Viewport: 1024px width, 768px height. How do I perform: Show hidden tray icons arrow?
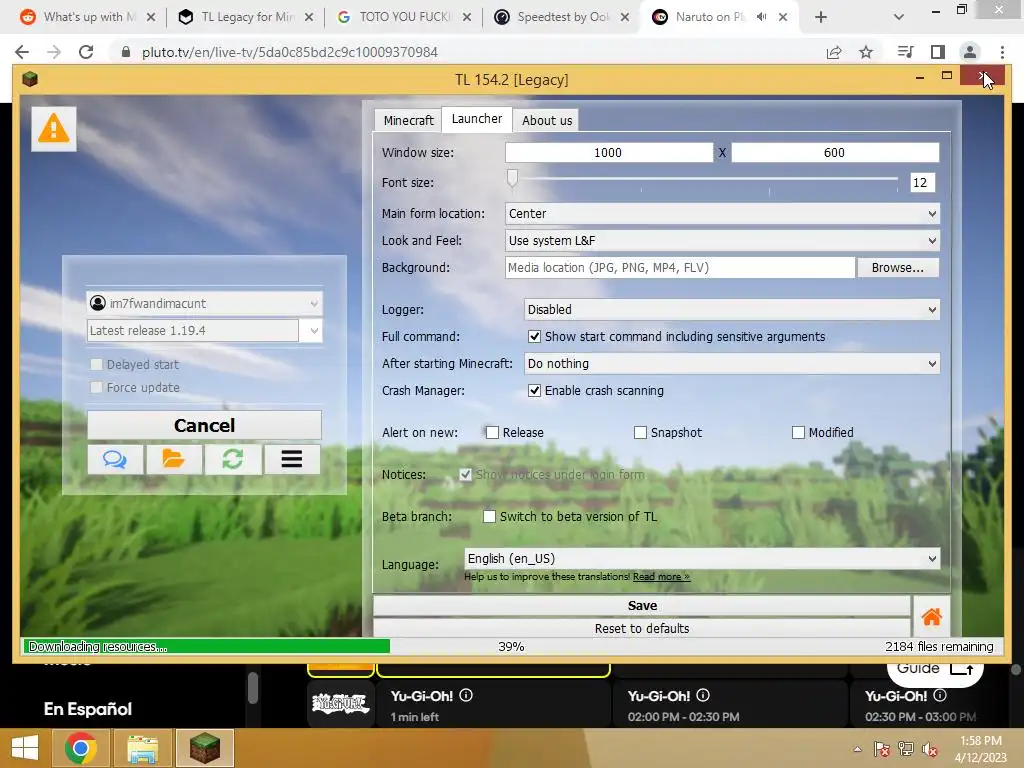[857, 749]
